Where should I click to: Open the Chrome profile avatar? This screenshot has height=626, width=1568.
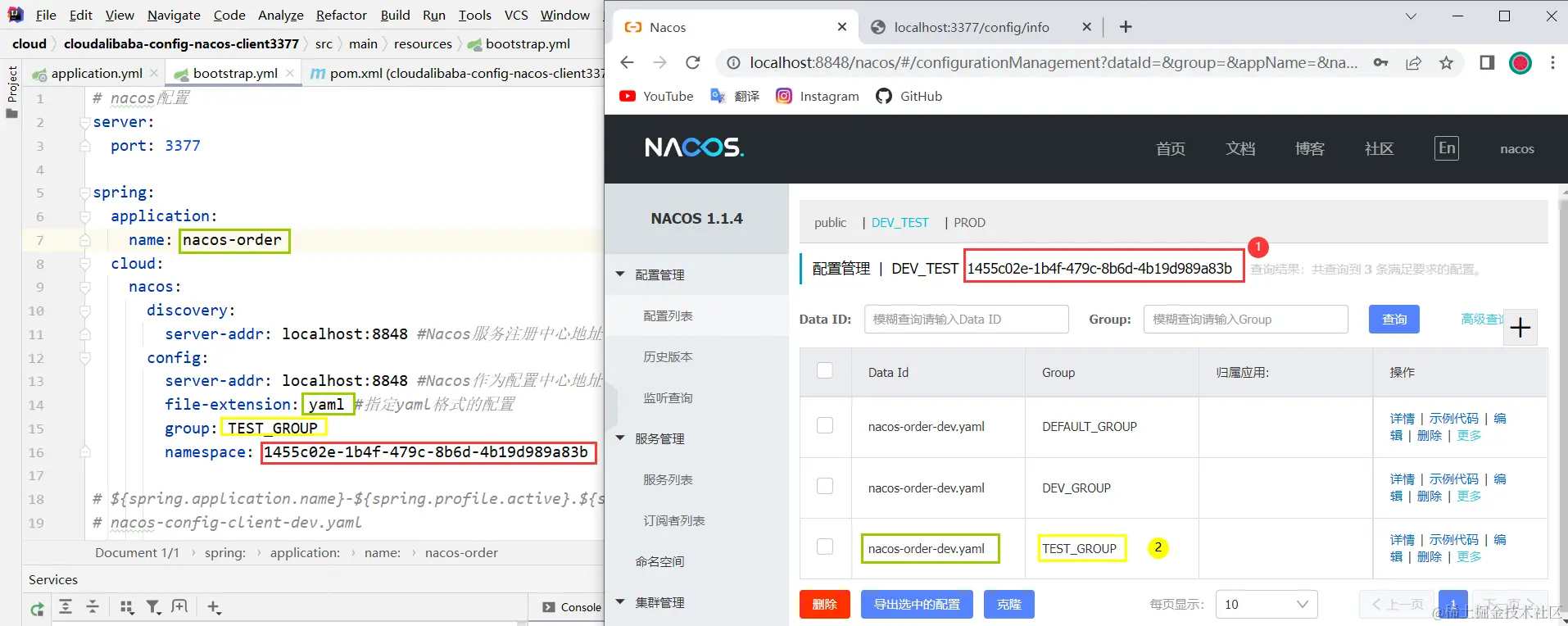(1520, 62)
